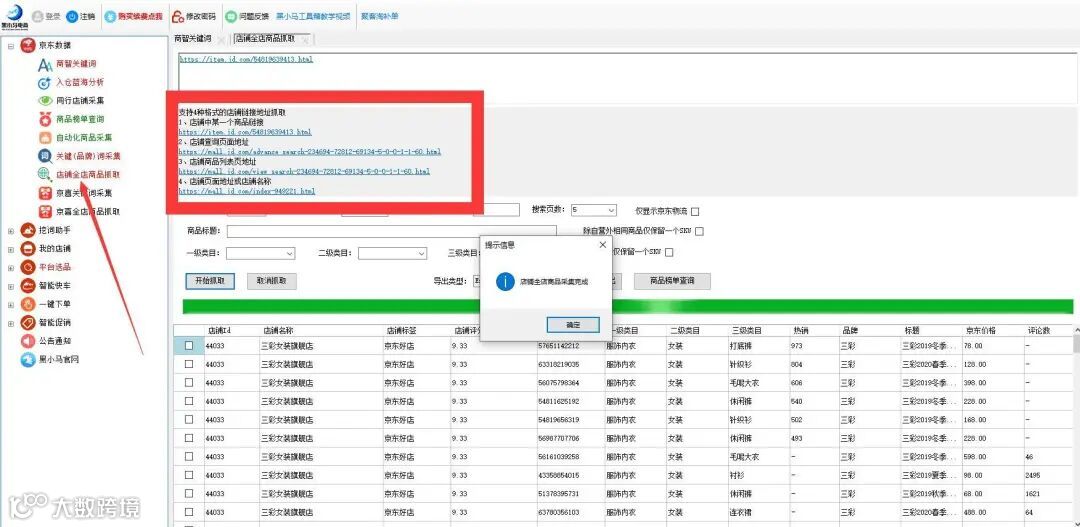
Task: Expand the 我的店铺 tree node
Action: tap(10, 249)
